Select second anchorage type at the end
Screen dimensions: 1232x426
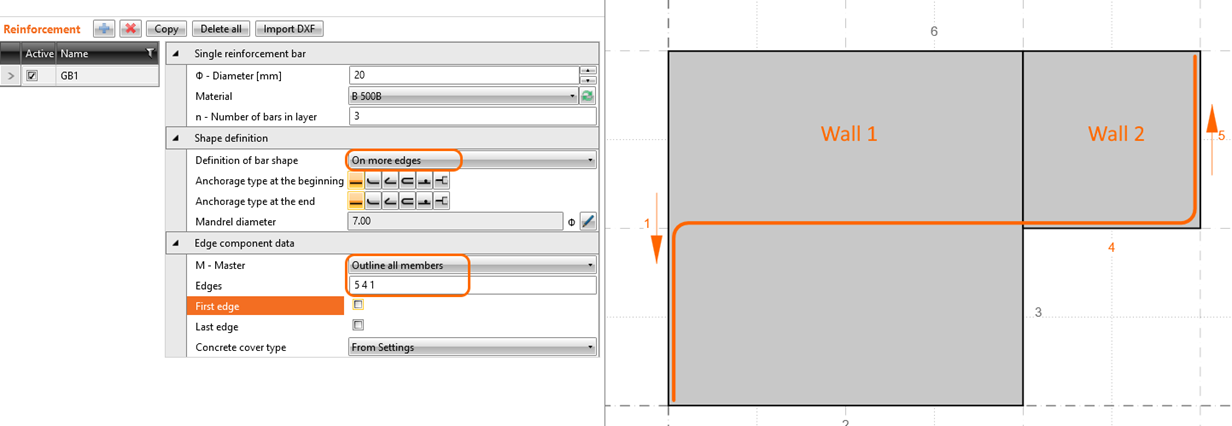point(373,201)
